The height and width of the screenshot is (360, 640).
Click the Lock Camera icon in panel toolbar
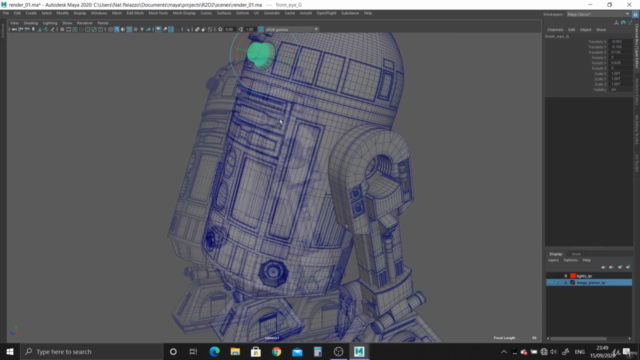(20, 29)
